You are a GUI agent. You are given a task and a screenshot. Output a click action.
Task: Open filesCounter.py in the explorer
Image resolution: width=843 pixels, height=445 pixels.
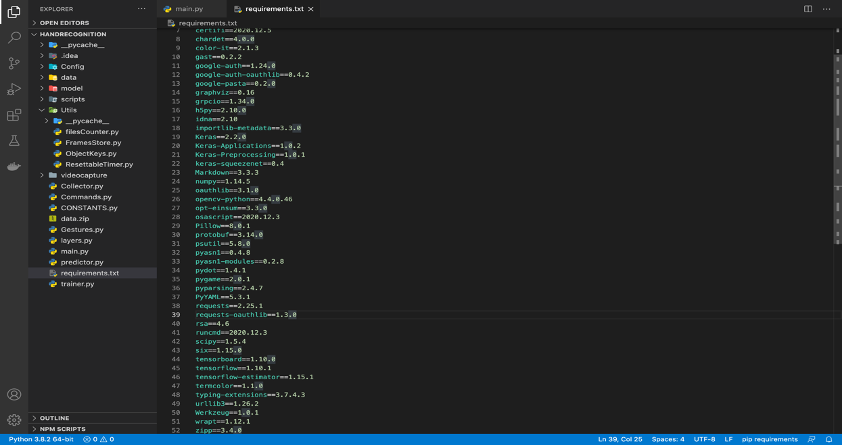(x=92, y=132)
